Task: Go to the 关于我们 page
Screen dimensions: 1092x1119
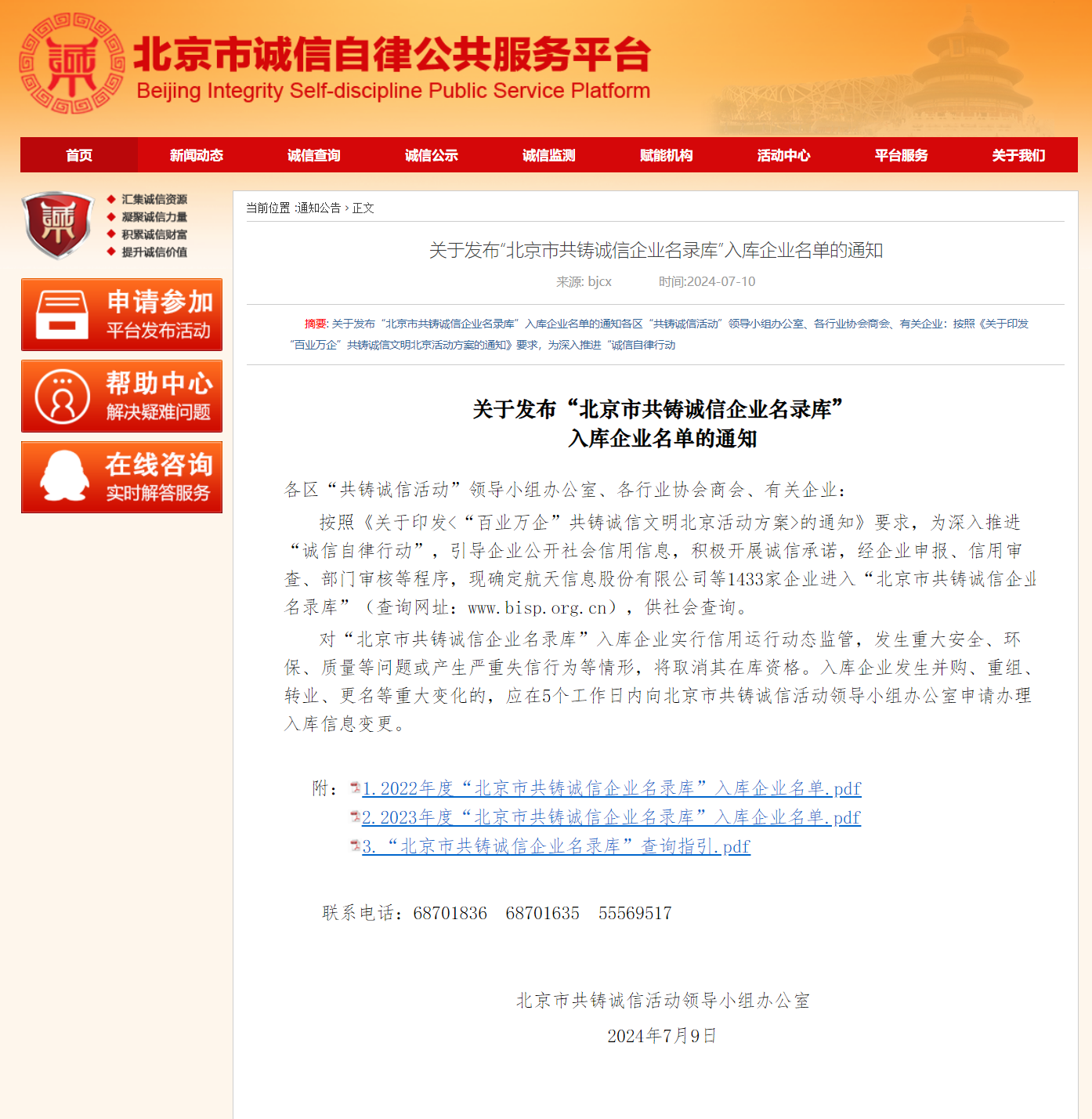Action: 1018,155
